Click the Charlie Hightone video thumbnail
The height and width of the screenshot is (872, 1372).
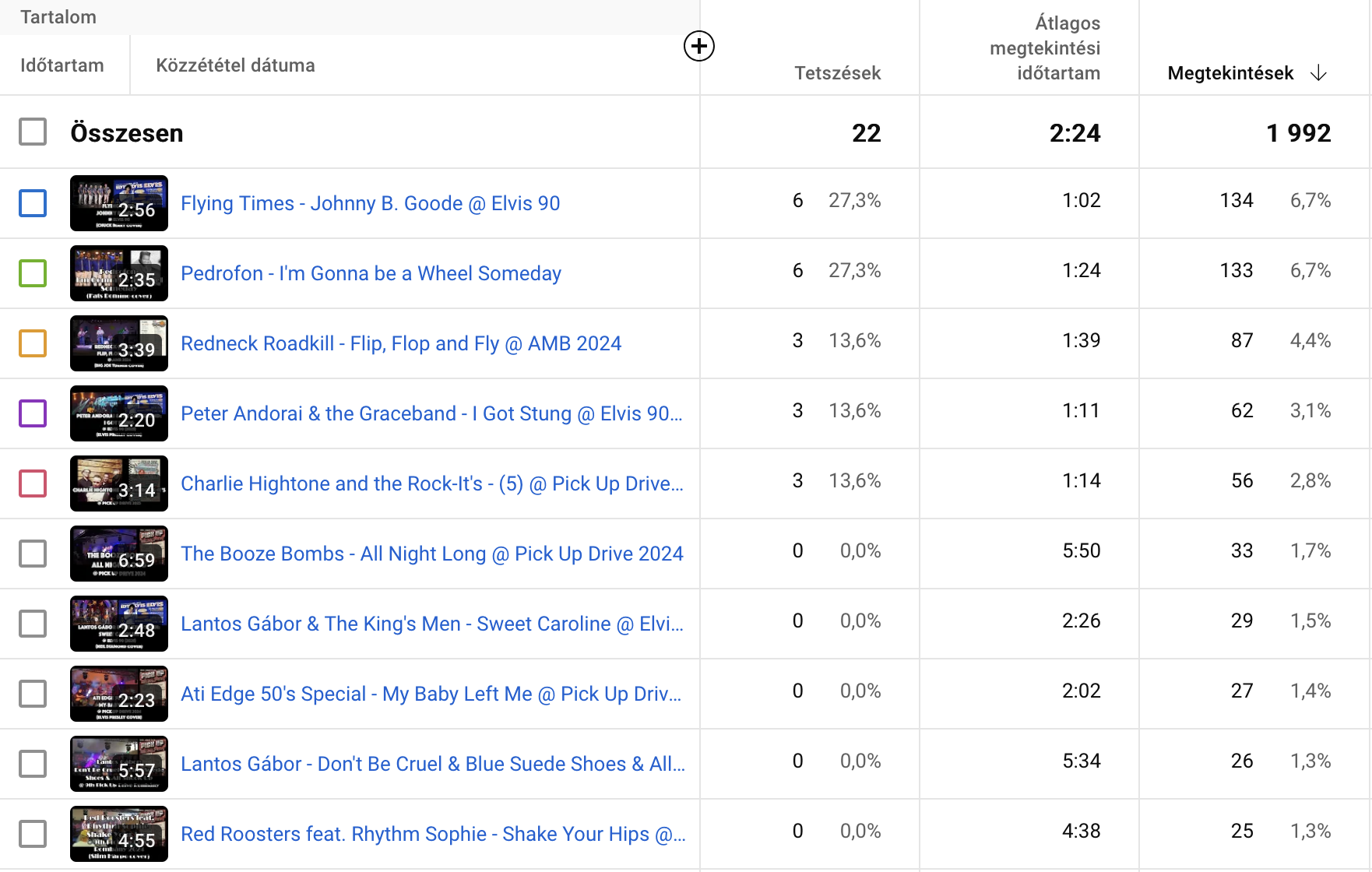point(119,483)
